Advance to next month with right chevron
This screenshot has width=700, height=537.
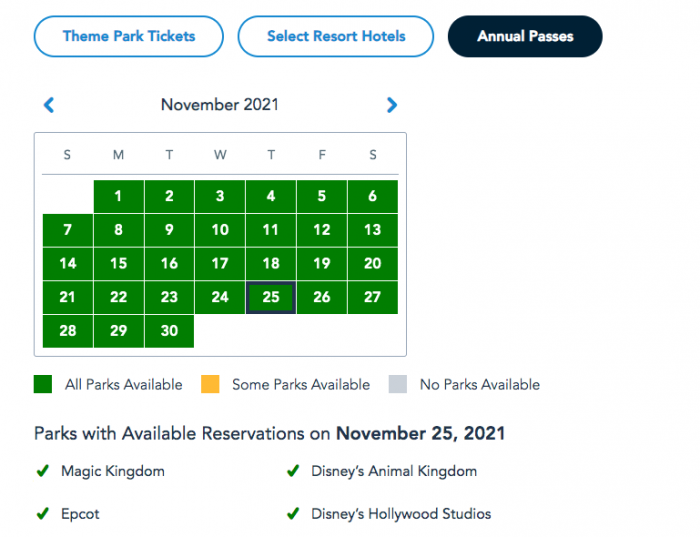coord(392,105)
